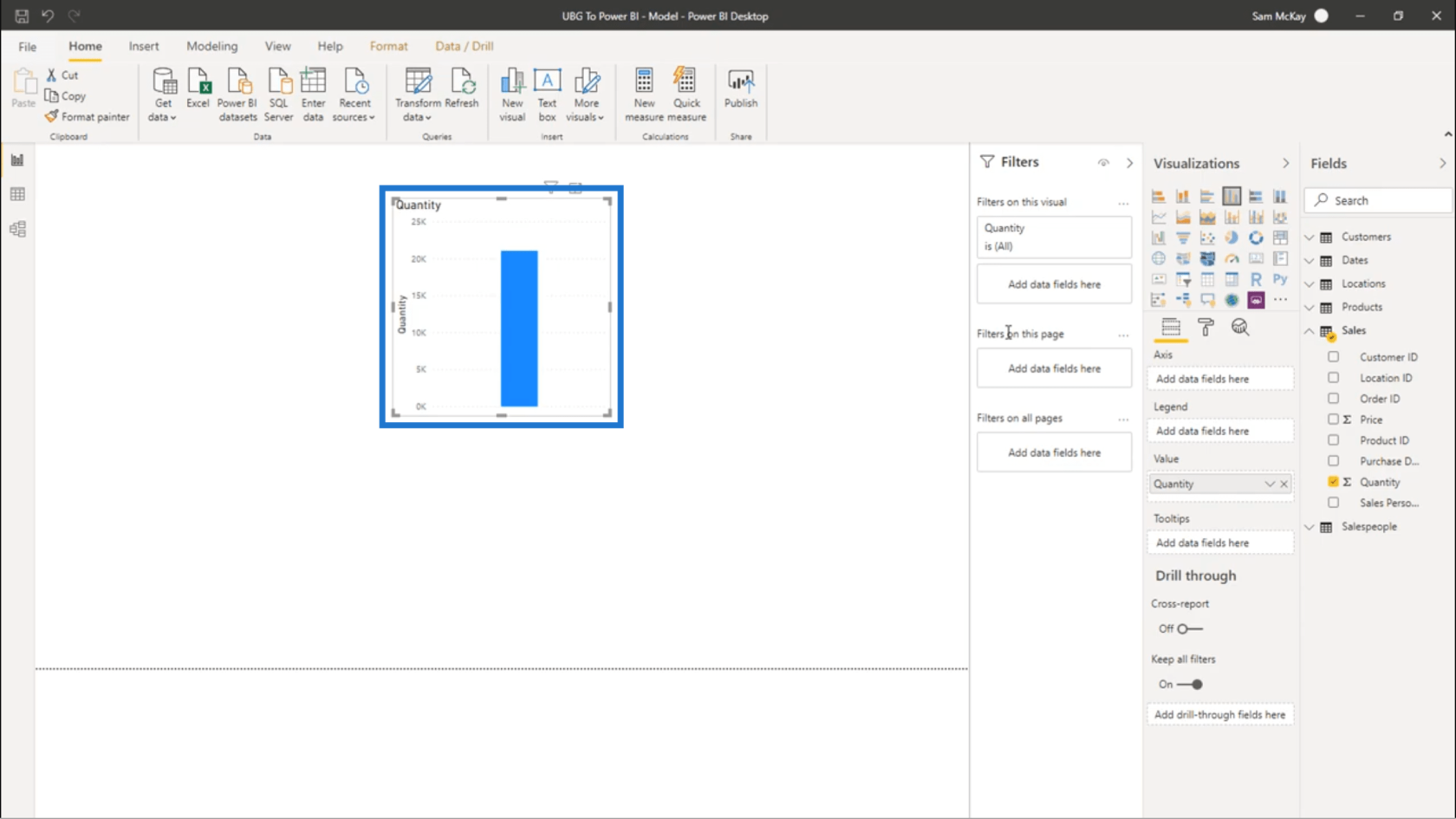Toggle Cross-report drill through switch

1190,628
